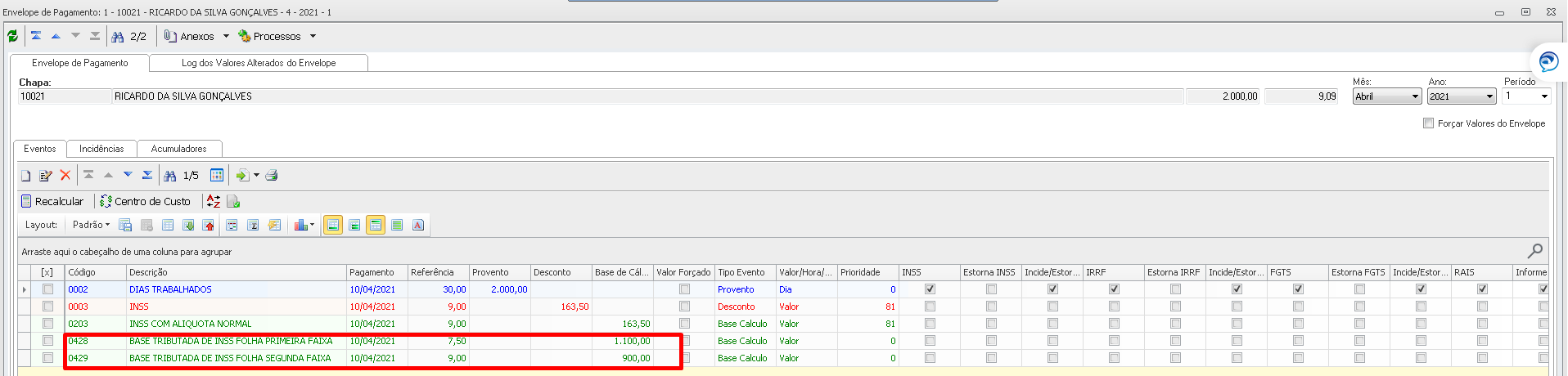Toggle Valor Forçado checkbox in DIAS TRABALHADOS row
1568x376 pixels.
pyautogui.click(x=684, y=289)
